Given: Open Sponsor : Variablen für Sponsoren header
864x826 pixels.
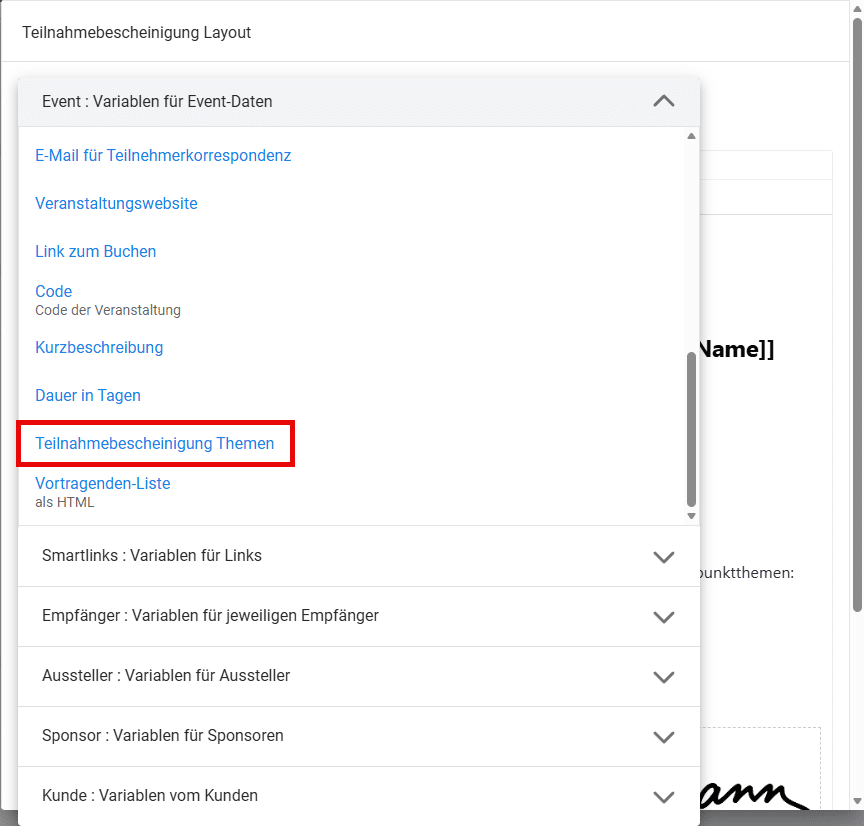Looking at the screenshot, I should [x=163, y=735].
